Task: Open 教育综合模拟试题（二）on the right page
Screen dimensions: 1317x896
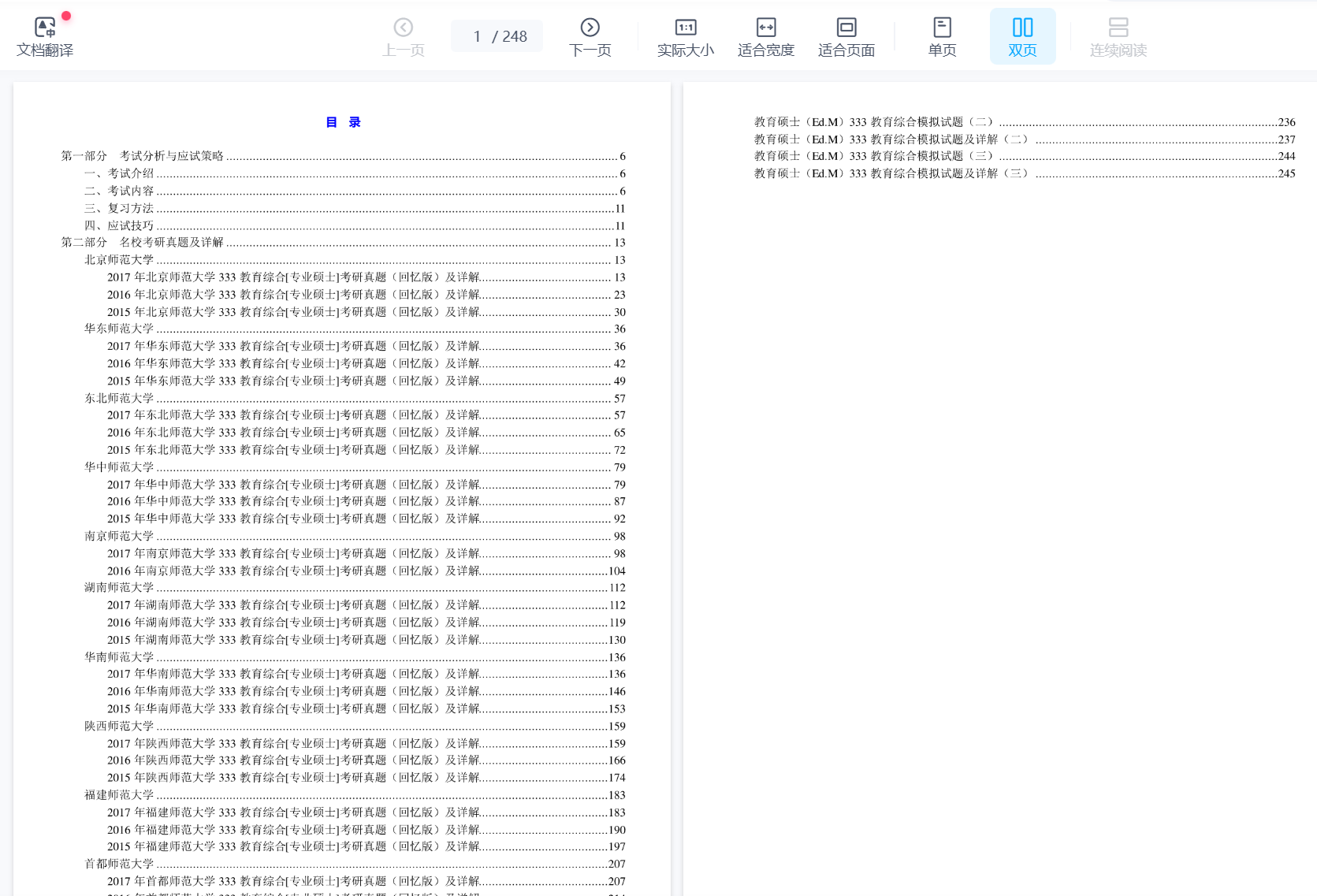Action: [872, 122]
